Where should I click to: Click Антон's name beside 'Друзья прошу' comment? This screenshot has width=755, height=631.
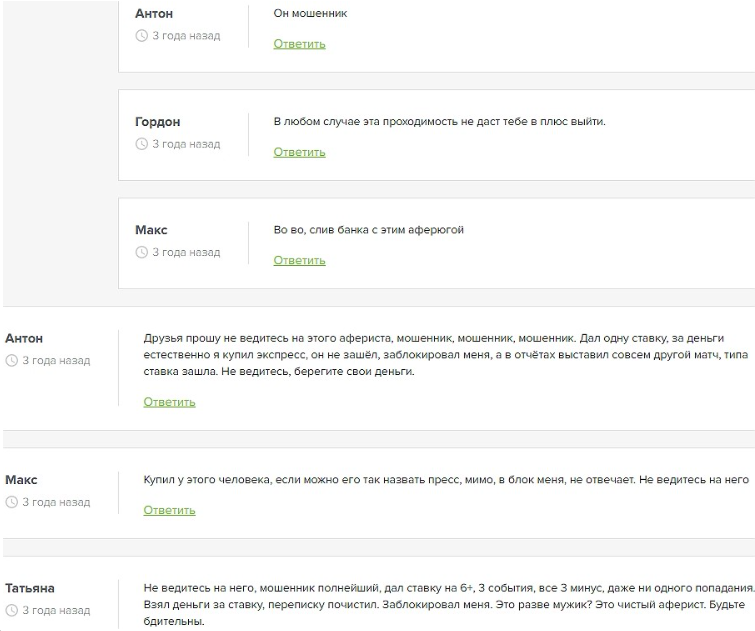[x=24, y=338]
